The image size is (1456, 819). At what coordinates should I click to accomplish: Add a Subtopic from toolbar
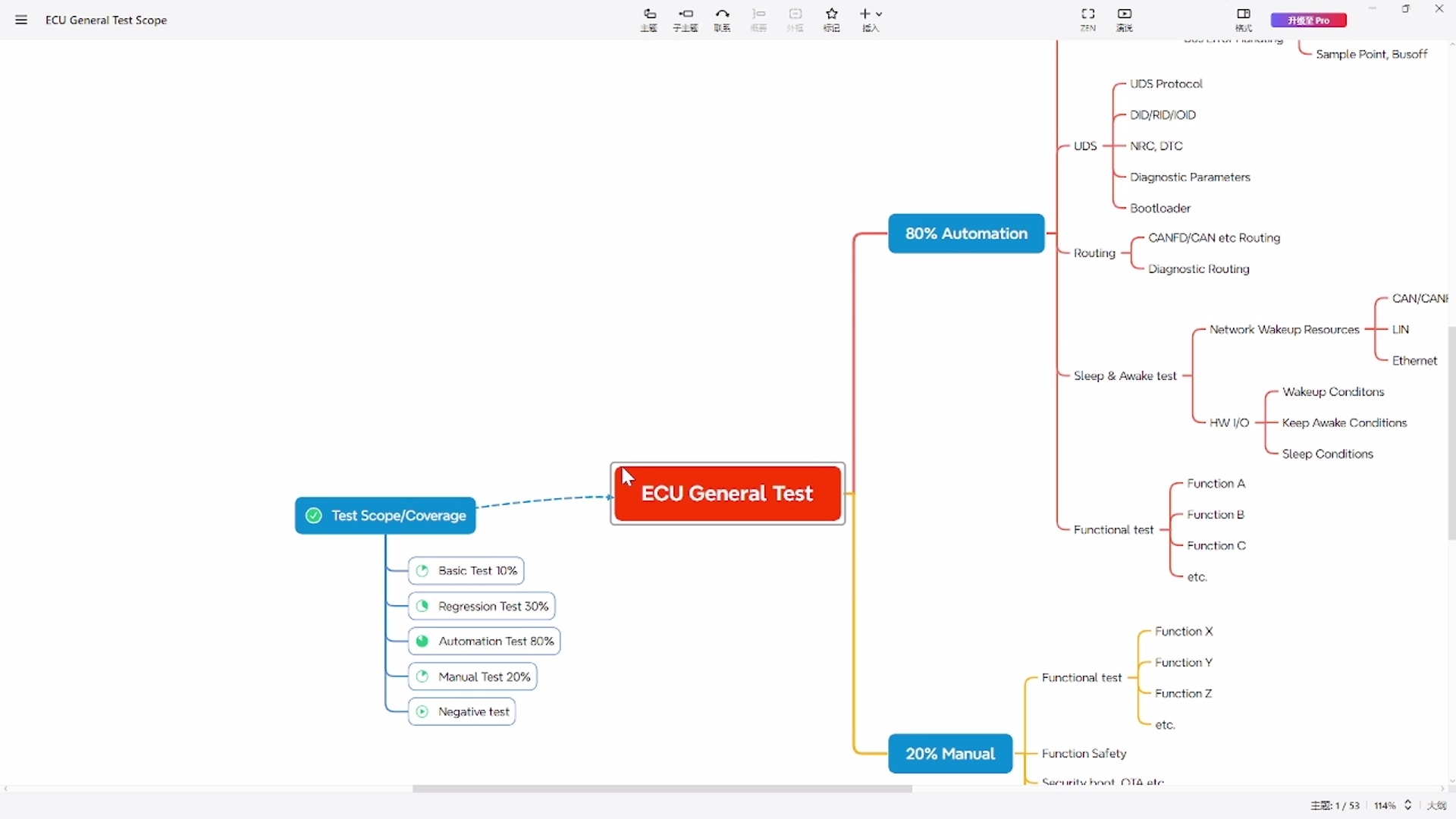tap(686, 20)
